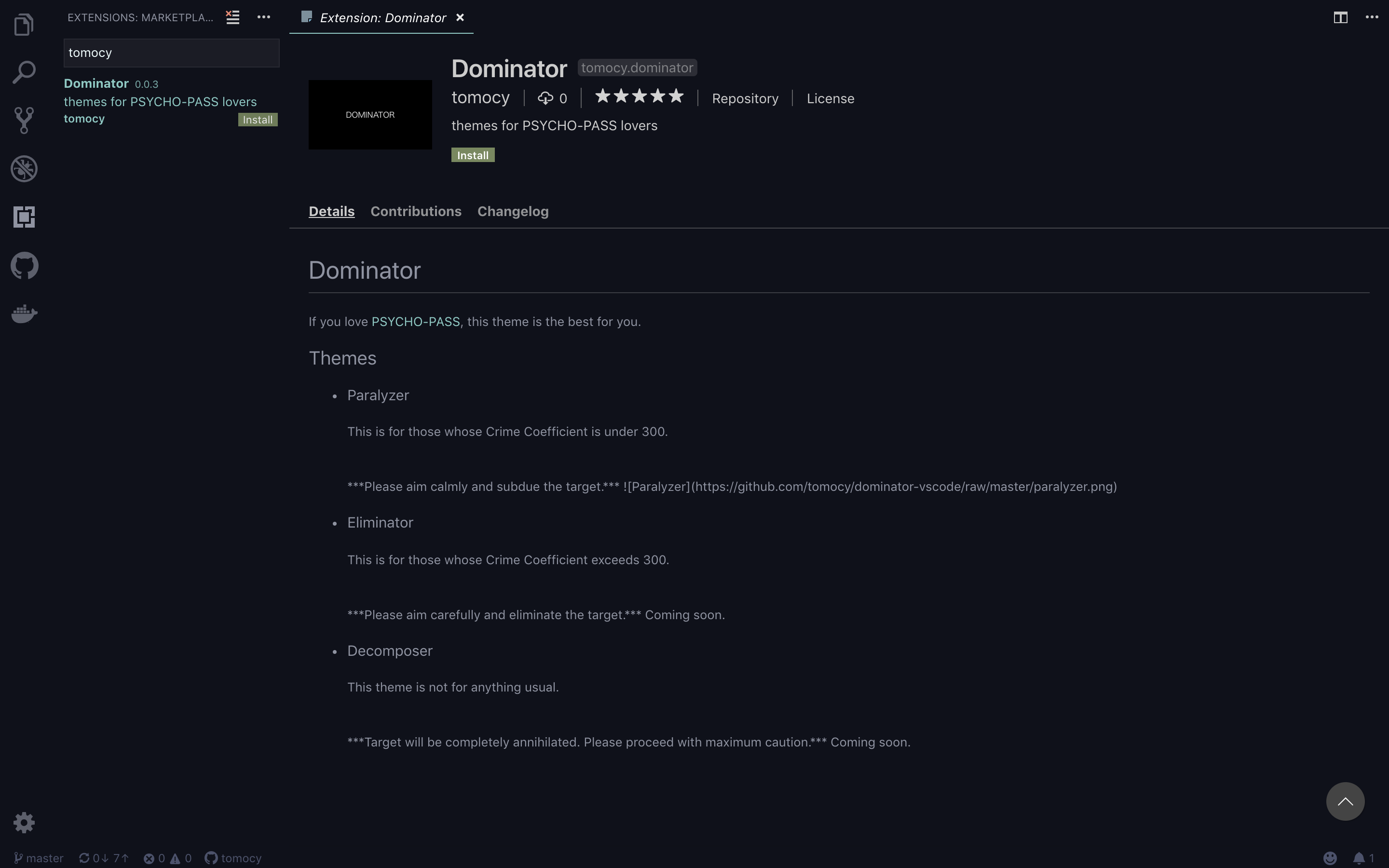Image resolution: width=1389 pixels, height=868 pixels.
Task: Clear extensions search results icon
Action: (232, 17)
